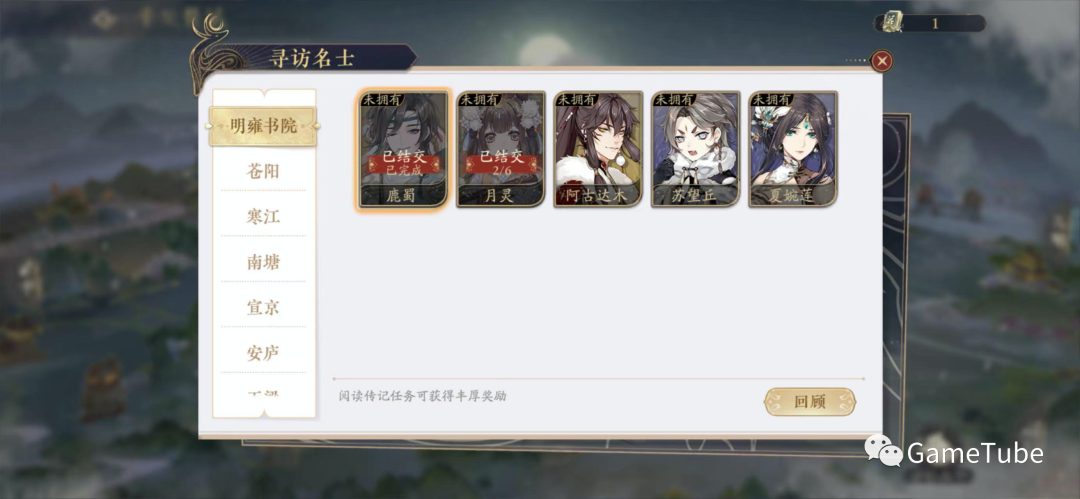Select the 鹿蜀 character card
Screen dimensions: 1080x499
point(404,149)
